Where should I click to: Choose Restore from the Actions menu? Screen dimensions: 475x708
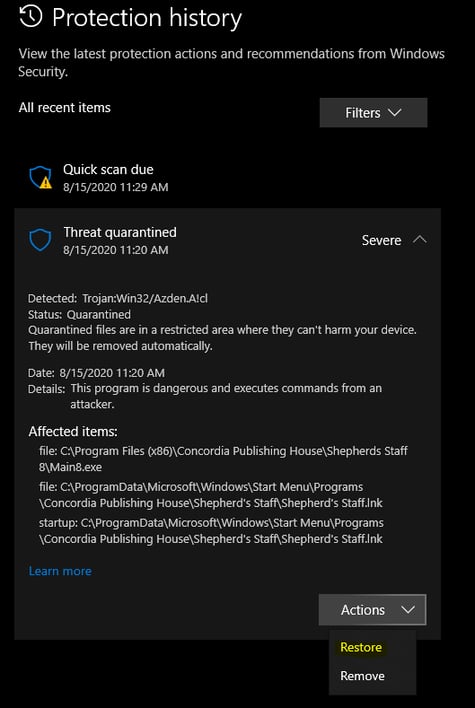click(x=361, y=647)
